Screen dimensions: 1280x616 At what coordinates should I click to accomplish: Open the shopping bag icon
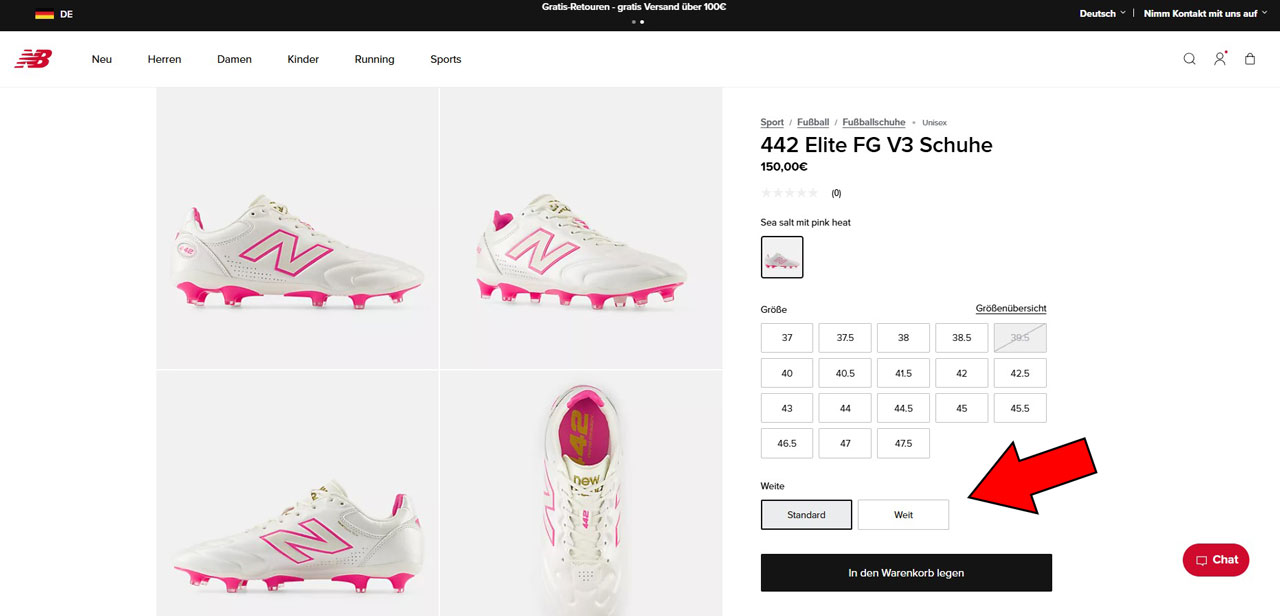tap(1250, 59)
